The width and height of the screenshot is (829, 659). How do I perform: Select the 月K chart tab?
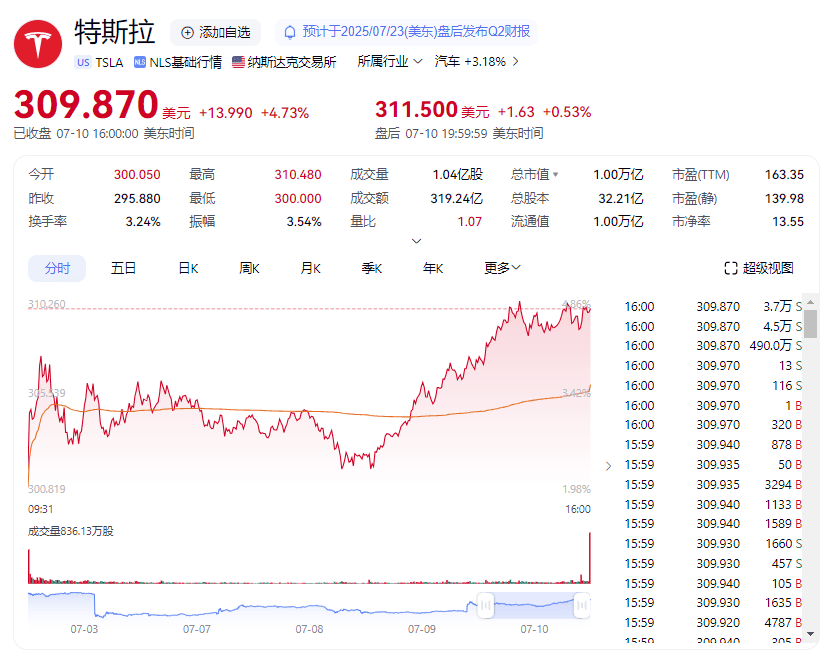pos(310,268)
